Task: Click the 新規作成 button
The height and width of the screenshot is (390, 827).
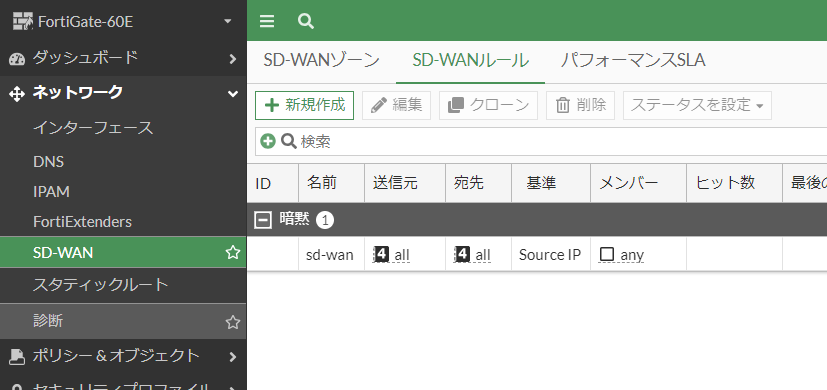Action: [304, 105]
